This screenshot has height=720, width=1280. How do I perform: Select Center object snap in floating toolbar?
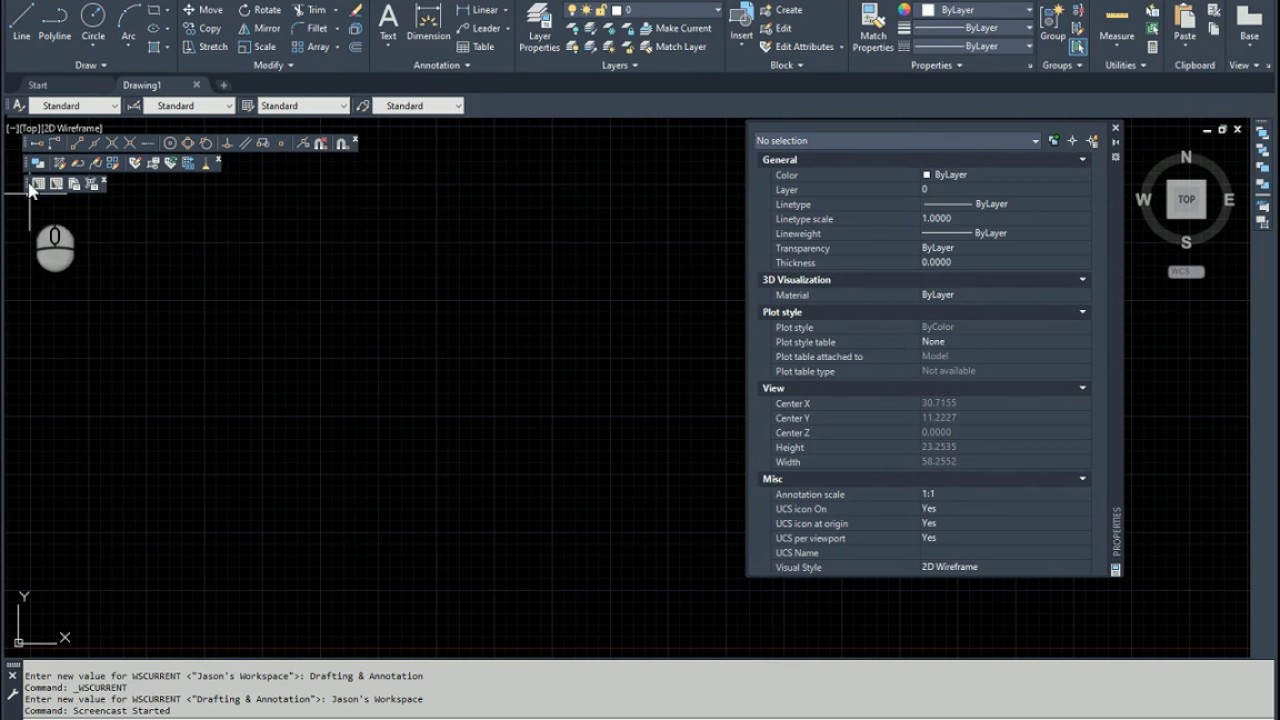(x=170, y=143)
